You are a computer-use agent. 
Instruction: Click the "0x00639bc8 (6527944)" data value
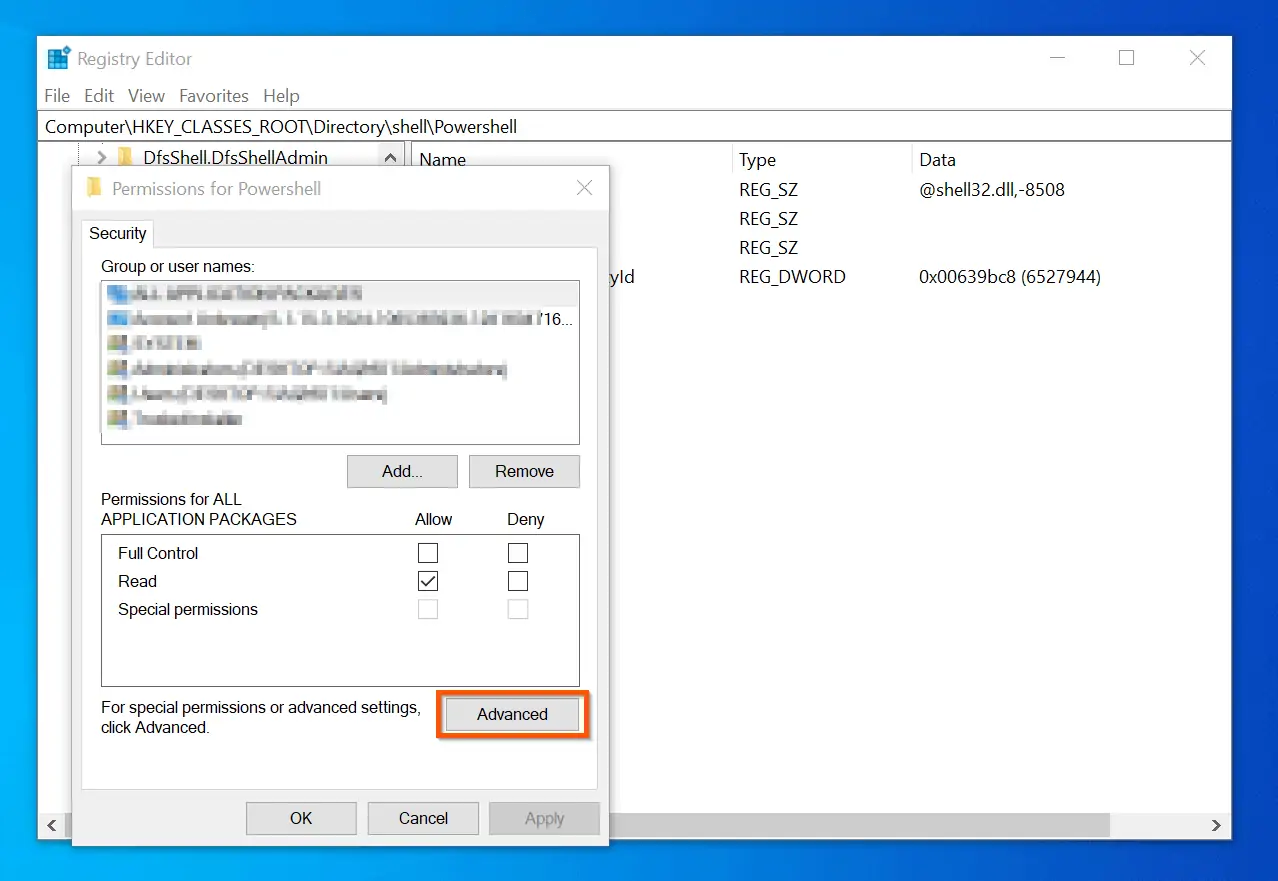click(x=1010, y=276)
